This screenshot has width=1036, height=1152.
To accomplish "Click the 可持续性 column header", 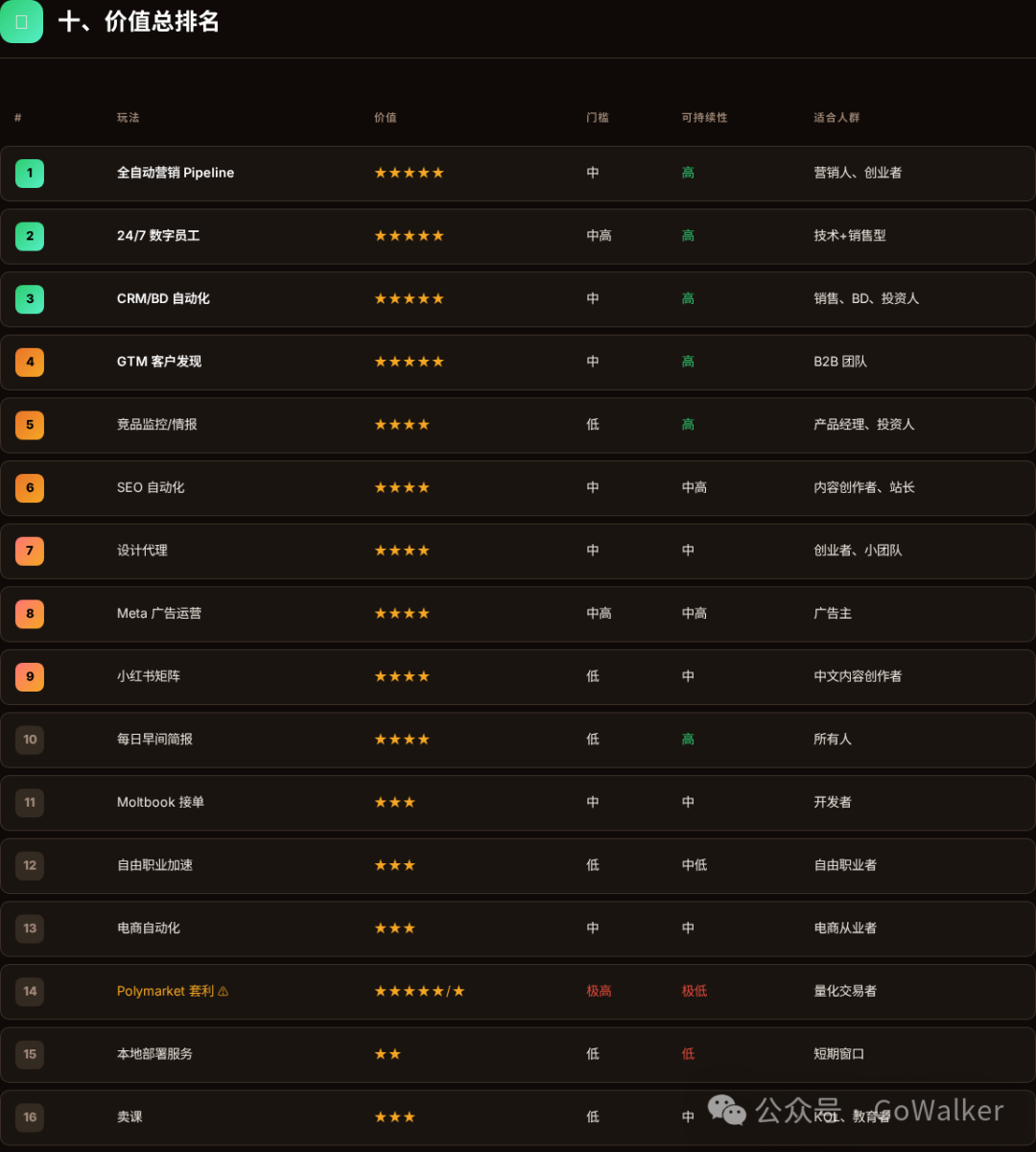I will [705, 118].
